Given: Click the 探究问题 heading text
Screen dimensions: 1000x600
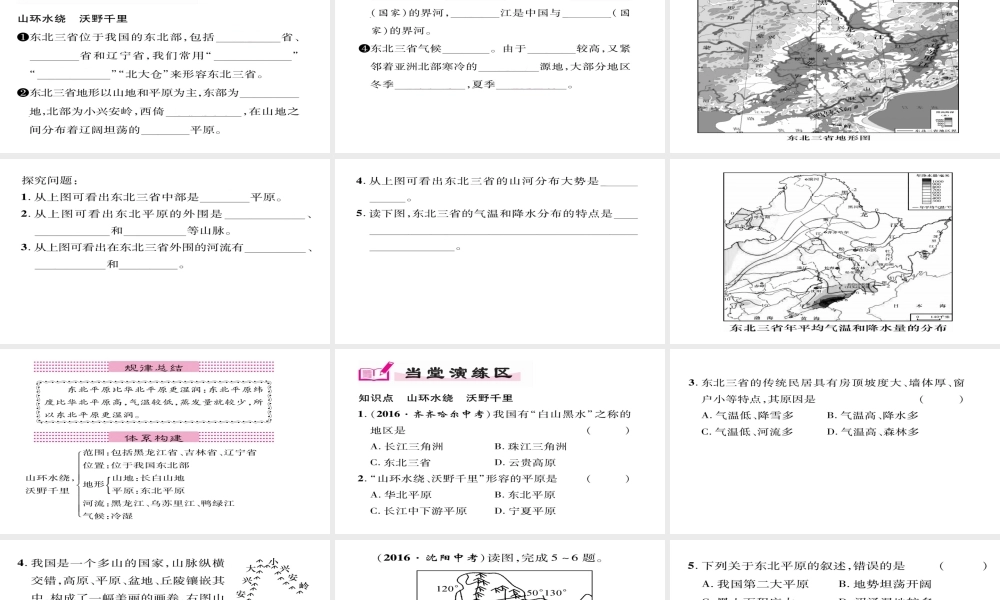Looking at the screenshot, I should (49, 180).
